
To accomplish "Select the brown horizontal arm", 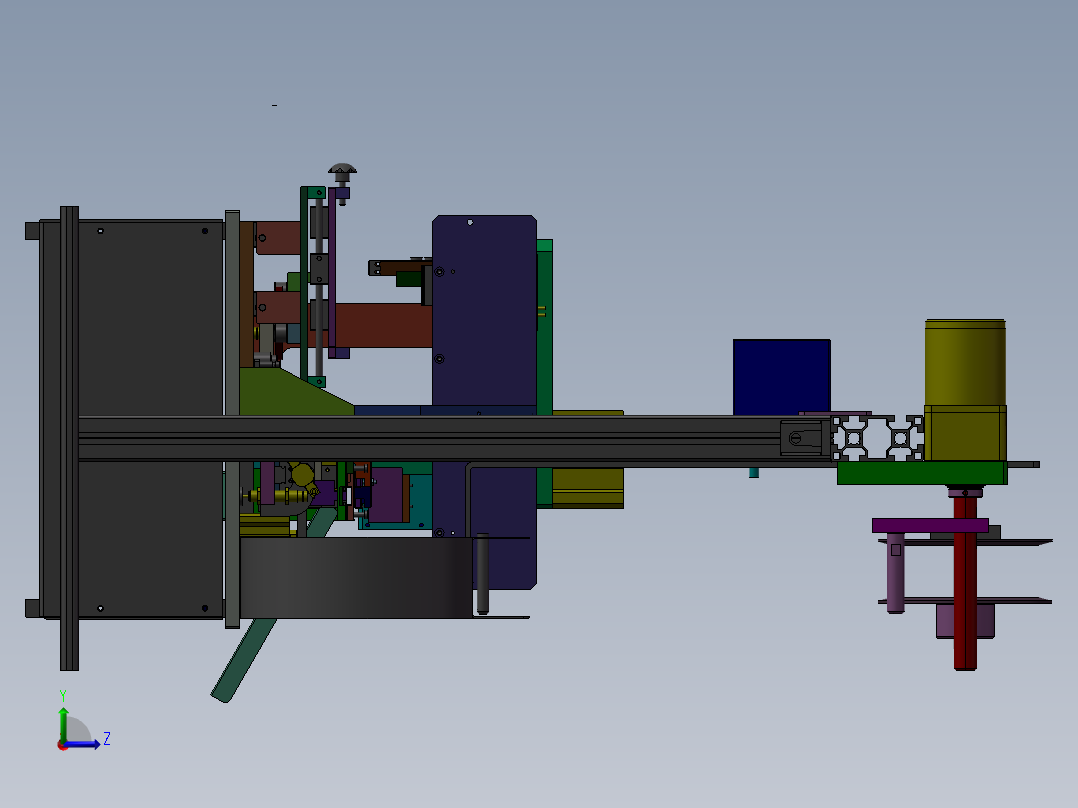I will tap(382, 325).
